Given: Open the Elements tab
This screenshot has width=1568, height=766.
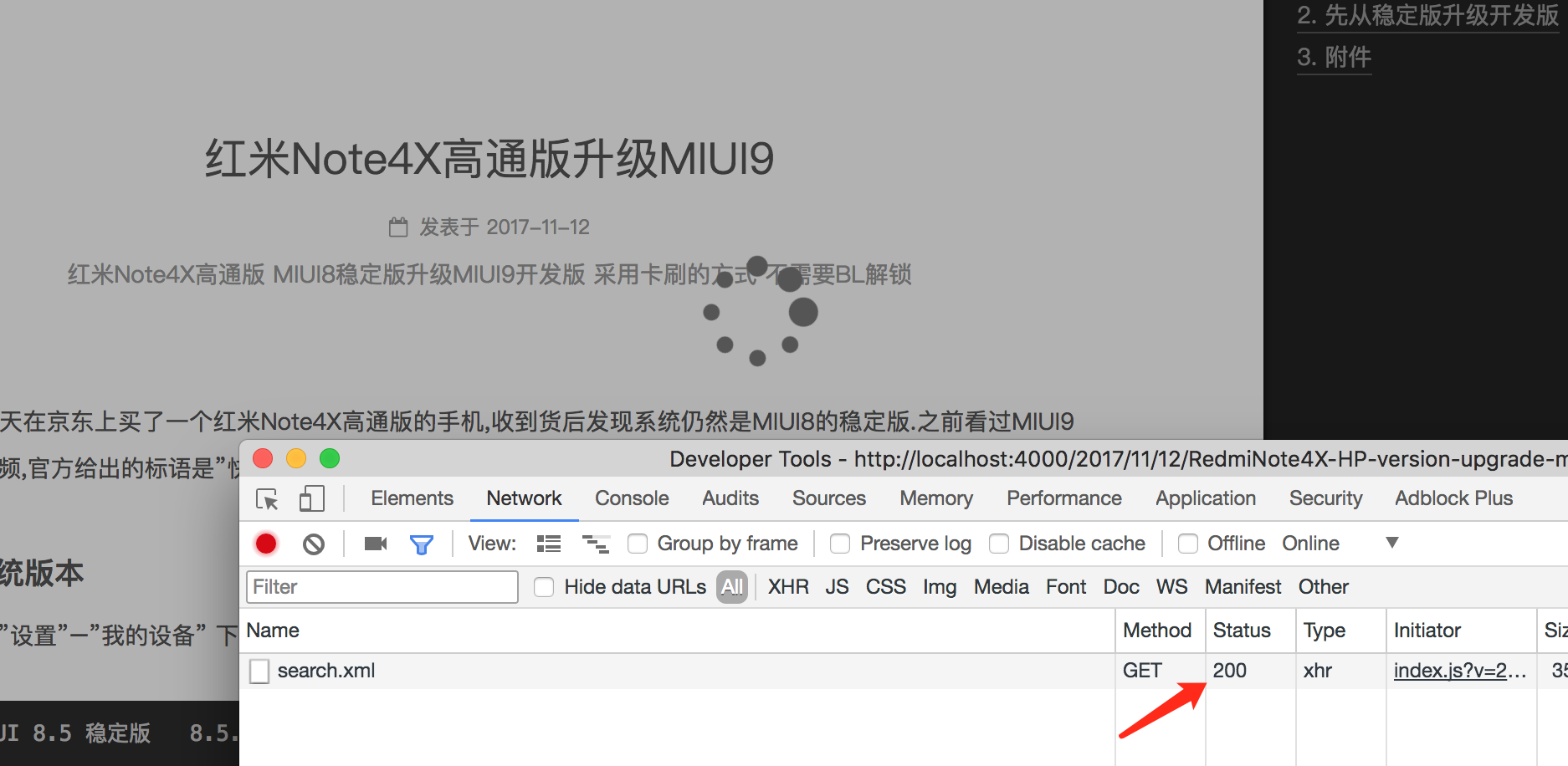Looking at the screenshot, I should 412,498.
